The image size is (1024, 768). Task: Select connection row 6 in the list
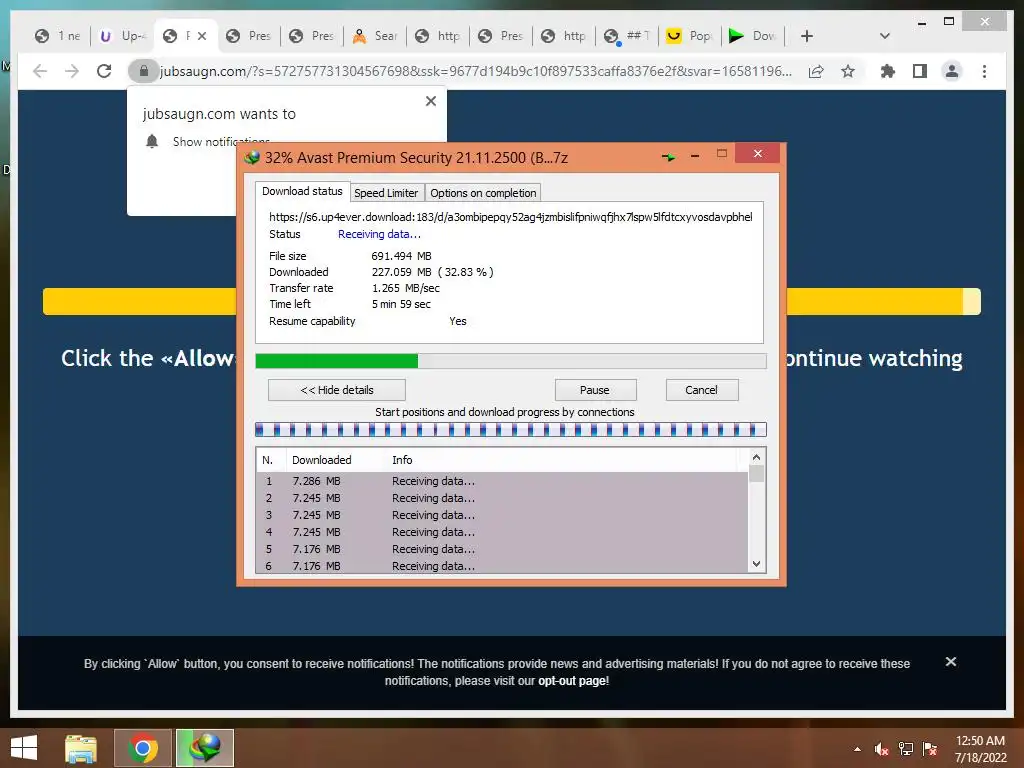(x=502, y=566)
